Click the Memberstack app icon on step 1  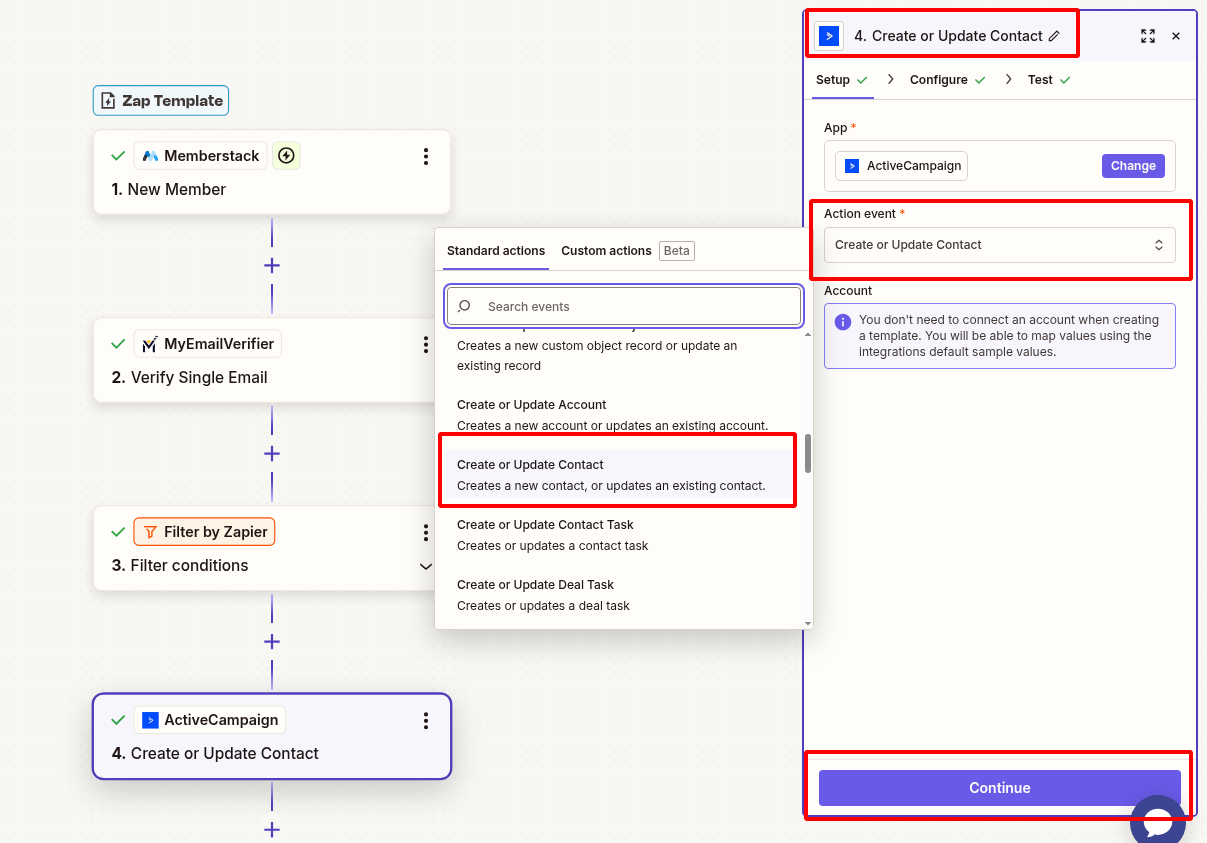[x=153, y=155]
